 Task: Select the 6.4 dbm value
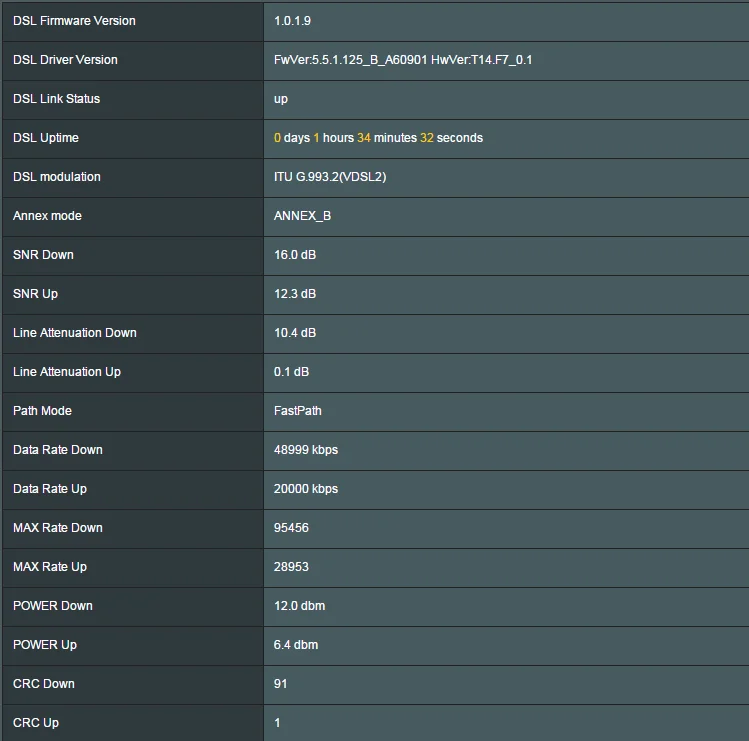(x=296, y=644)
